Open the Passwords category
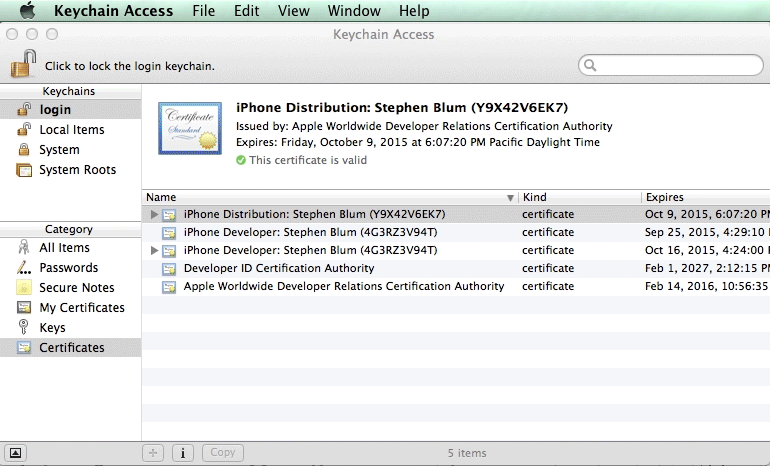 (68, 268)
